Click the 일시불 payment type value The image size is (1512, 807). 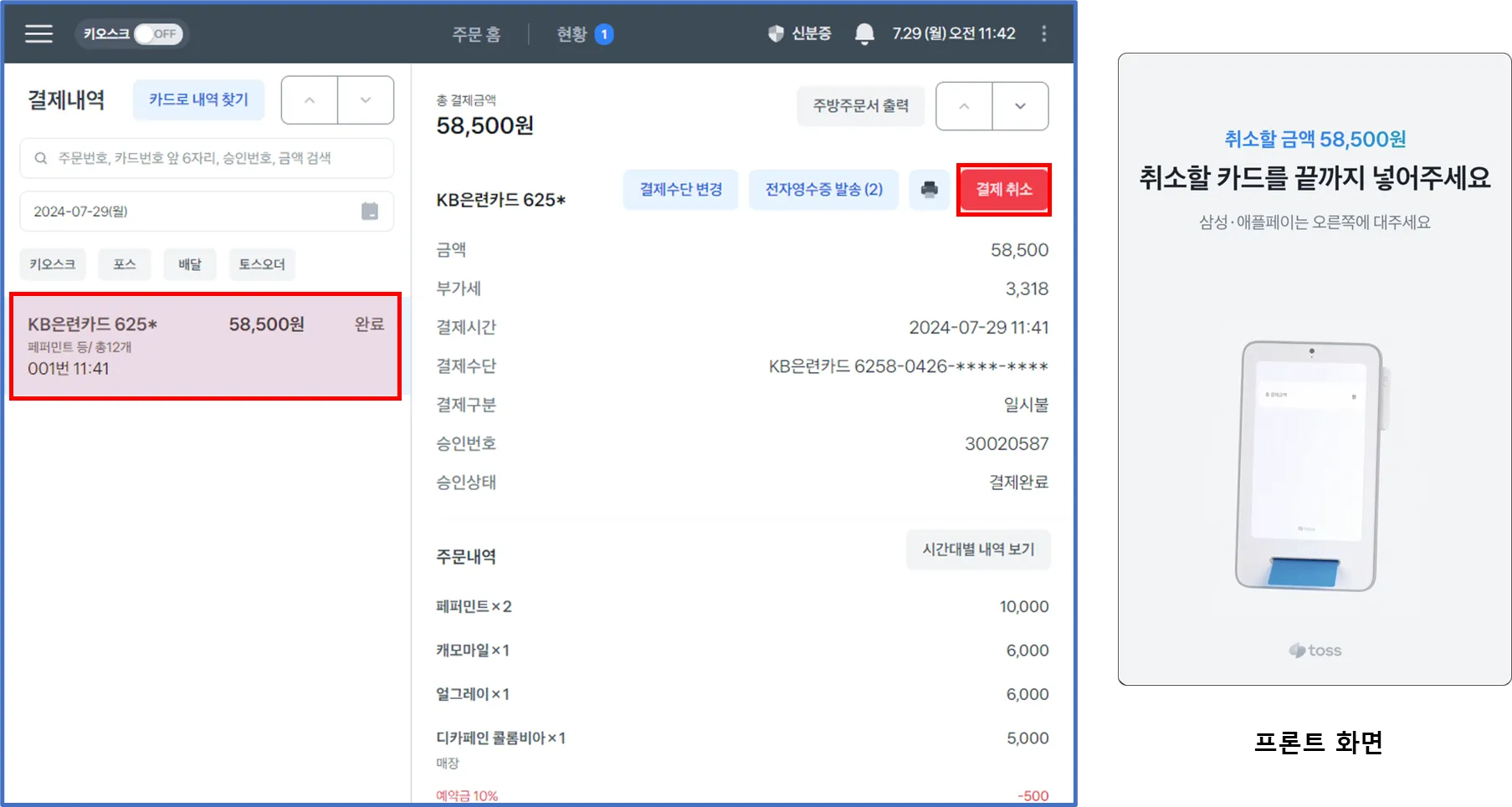pyautogui.click(x=1026, y=405)
